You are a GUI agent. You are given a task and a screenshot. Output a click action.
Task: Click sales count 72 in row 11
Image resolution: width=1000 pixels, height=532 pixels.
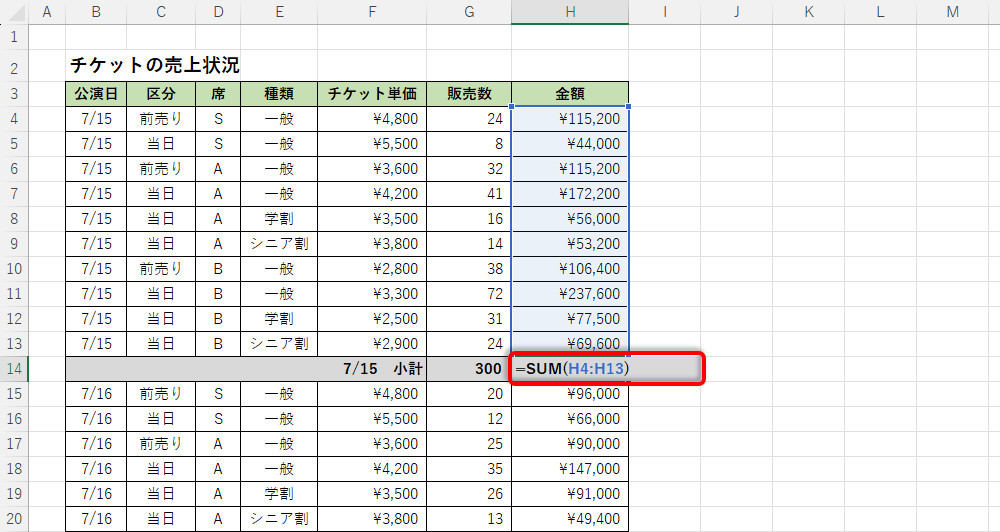click(469, 294)
